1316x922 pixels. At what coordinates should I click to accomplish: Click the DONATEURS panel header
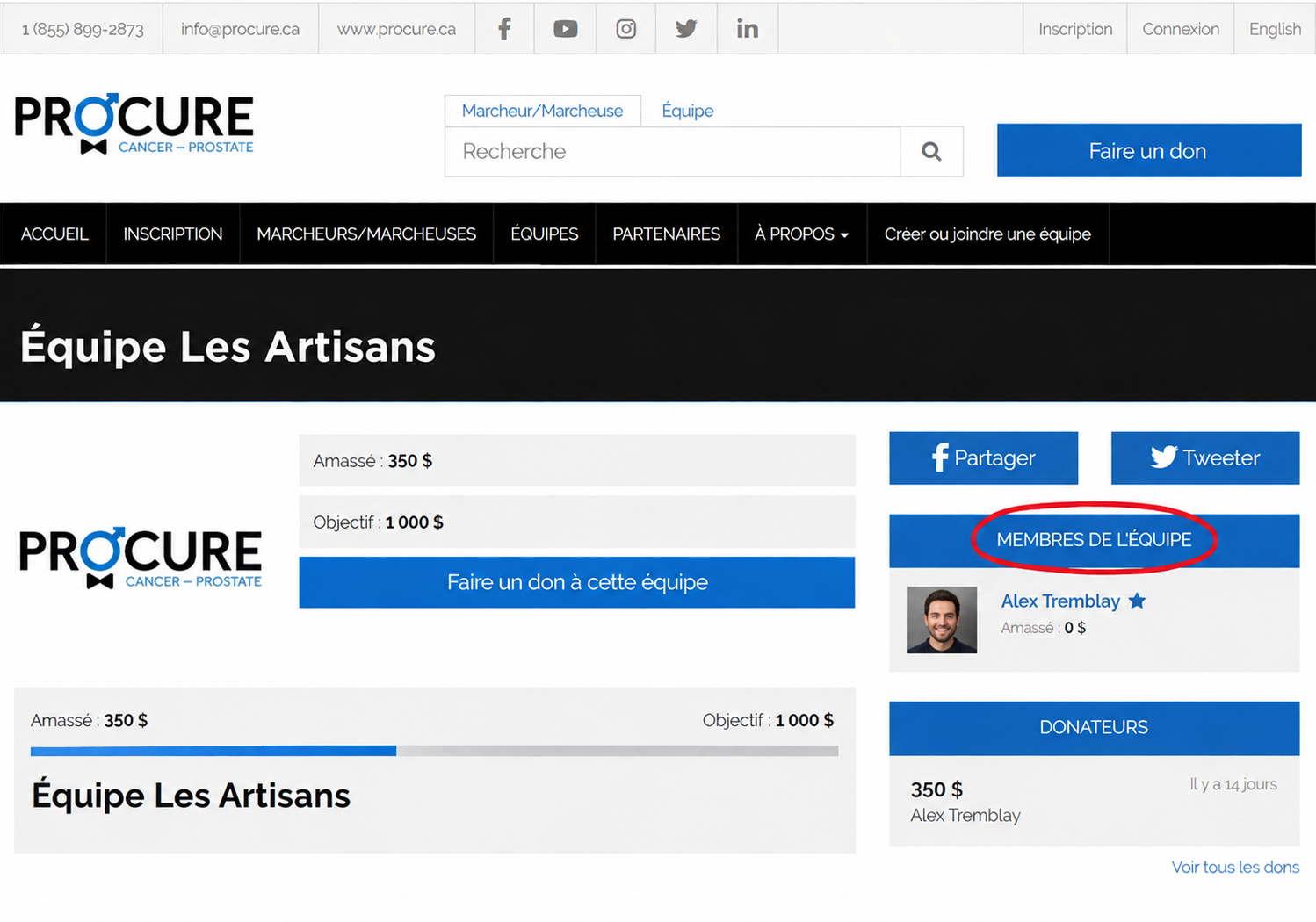click(1094, 728)
